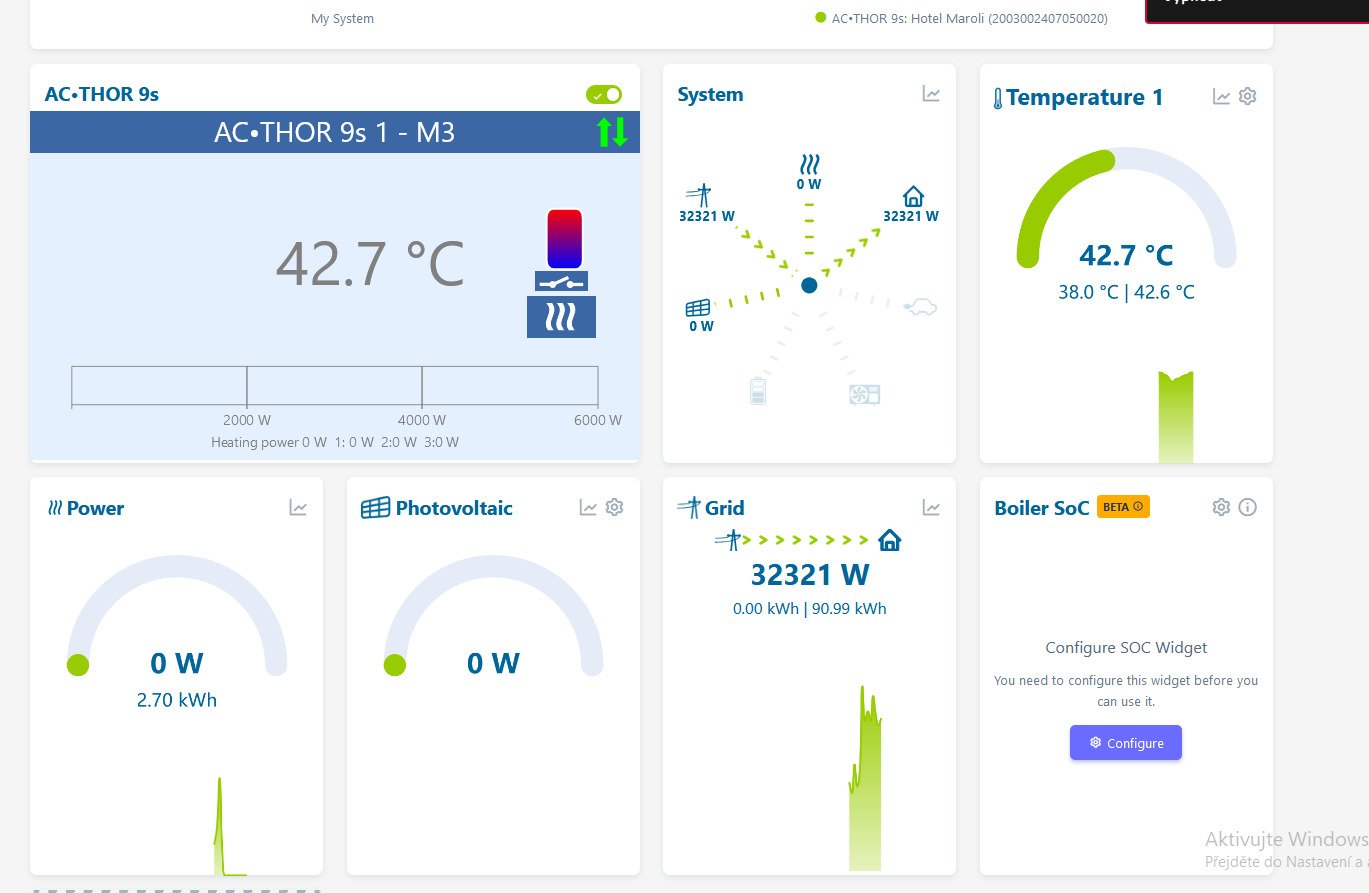Click the 4000 W scale label
Image resolution: width=1369 pixels, height=893 pixels.
click(422, 420)
